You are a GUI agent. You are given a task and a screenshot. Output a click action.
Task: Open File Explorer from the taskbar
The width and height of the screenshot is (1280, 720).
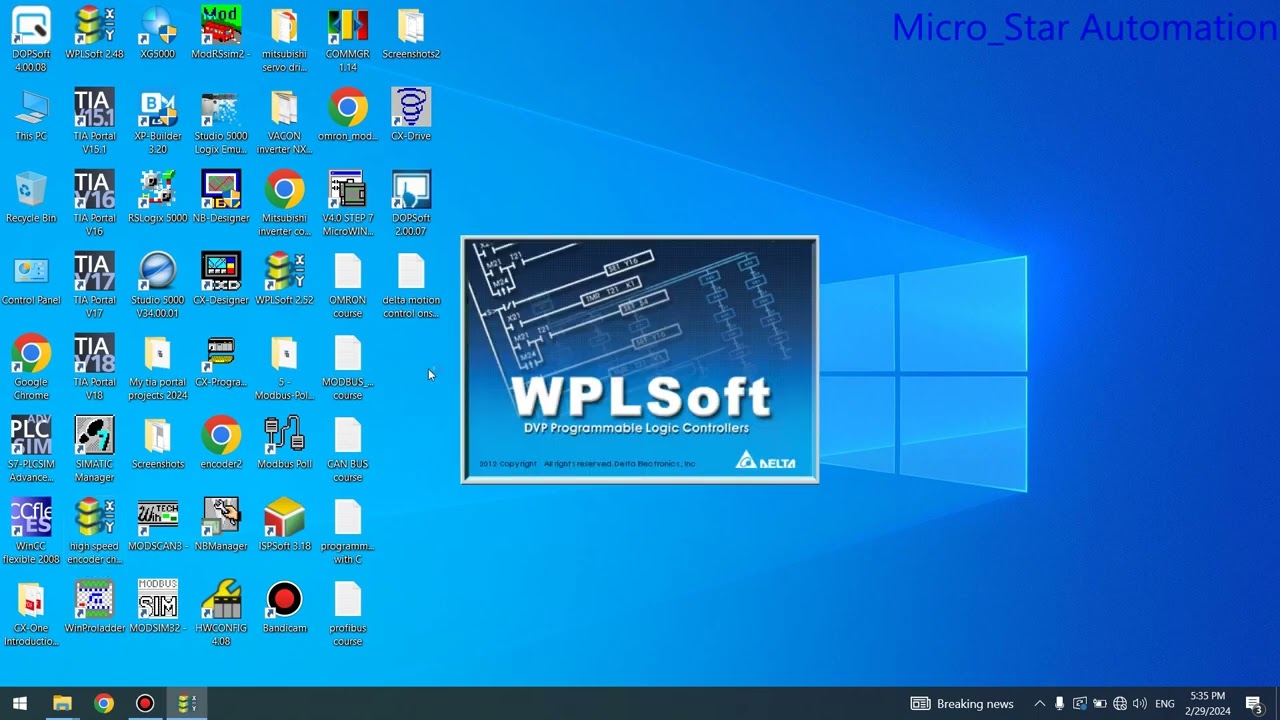tap(62, 704)
